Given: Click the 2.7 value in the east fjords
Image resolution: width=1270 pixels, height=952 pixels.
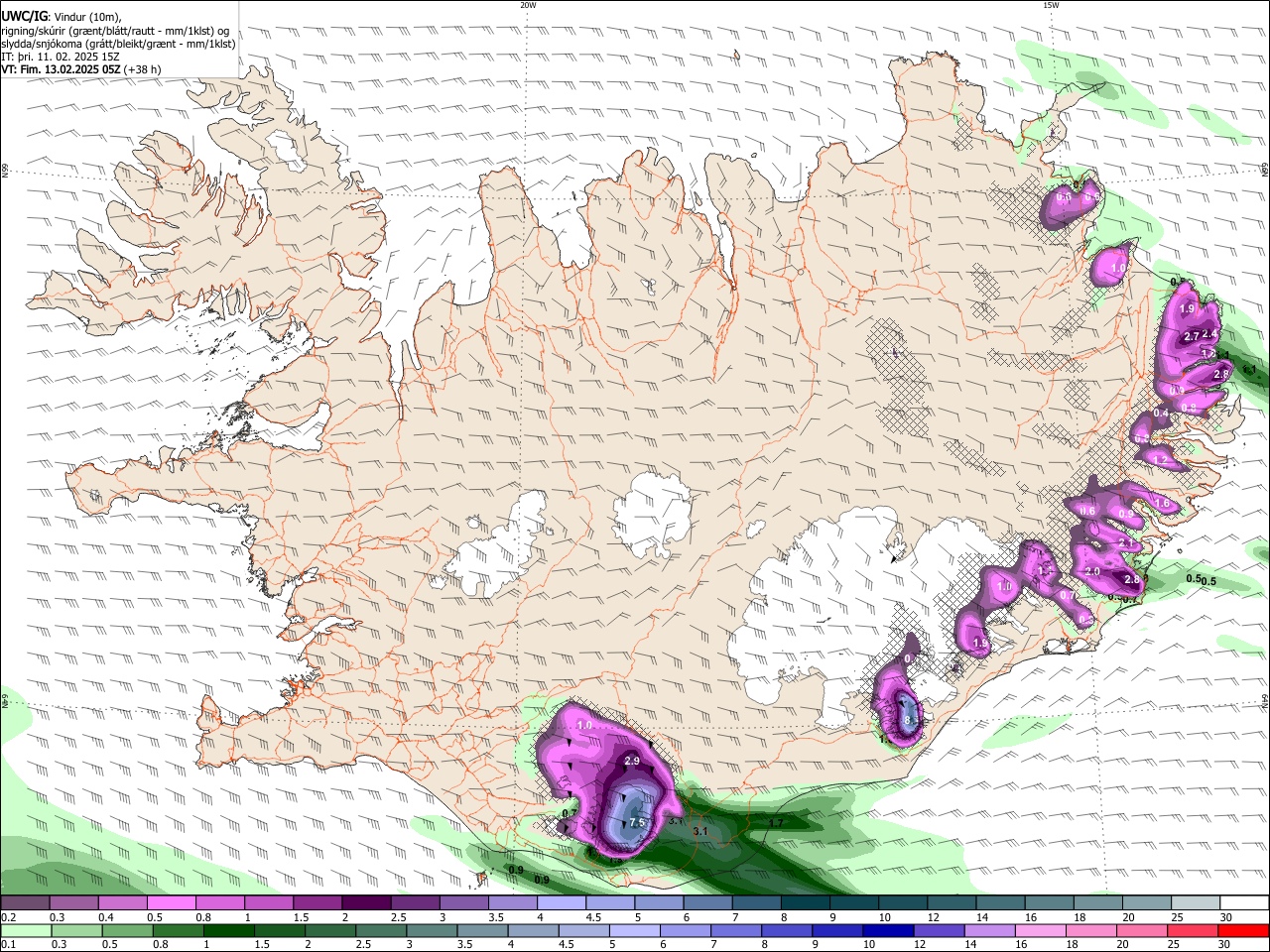Looking at the screenshot, I should point(1193,336).
